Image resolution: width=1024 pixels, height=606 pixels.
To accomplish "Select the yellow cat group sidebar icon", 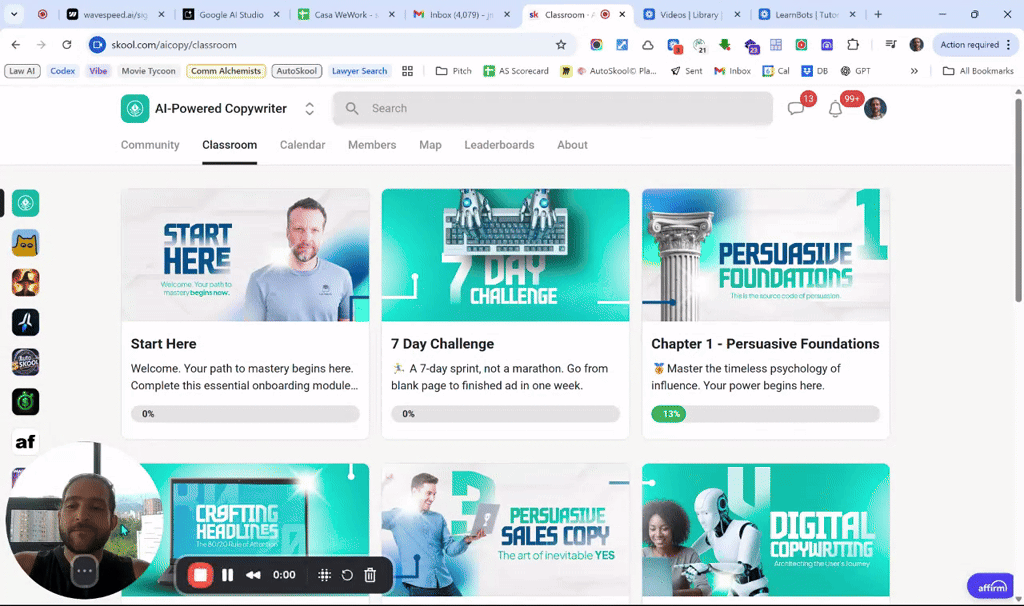I will pyautogui.click(x=25, y=243).
